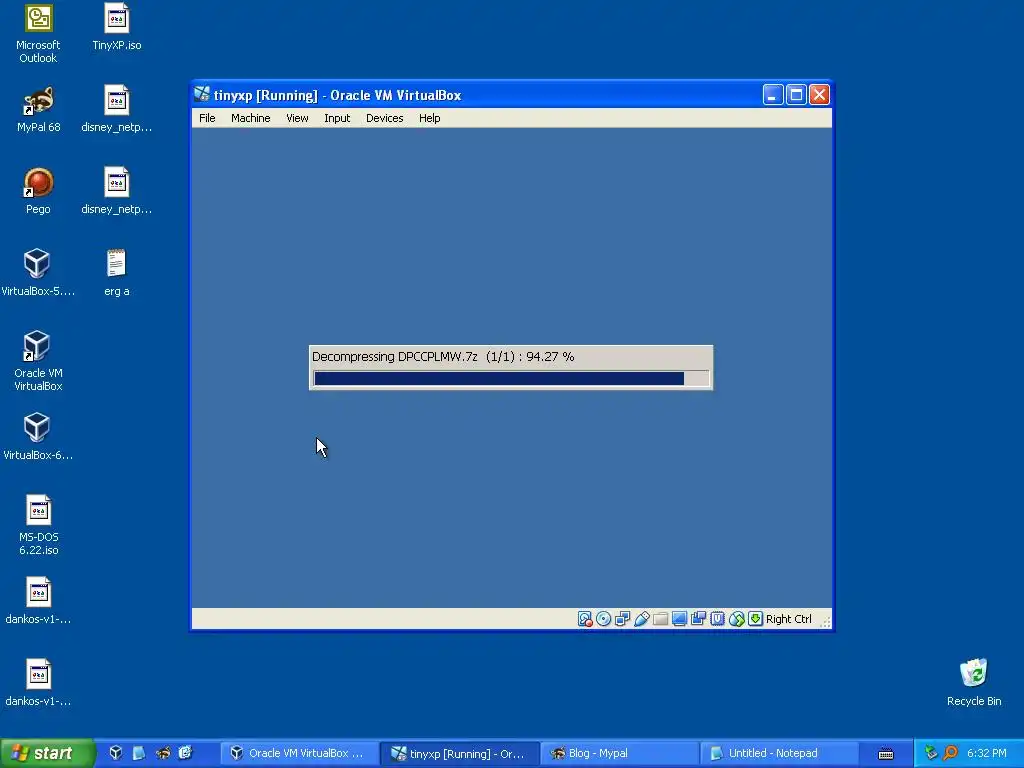Maximize the tinyxp VirtualBox window
Image resolution: width=1024 pixels, height=768 pixels.
pos(796,95)
